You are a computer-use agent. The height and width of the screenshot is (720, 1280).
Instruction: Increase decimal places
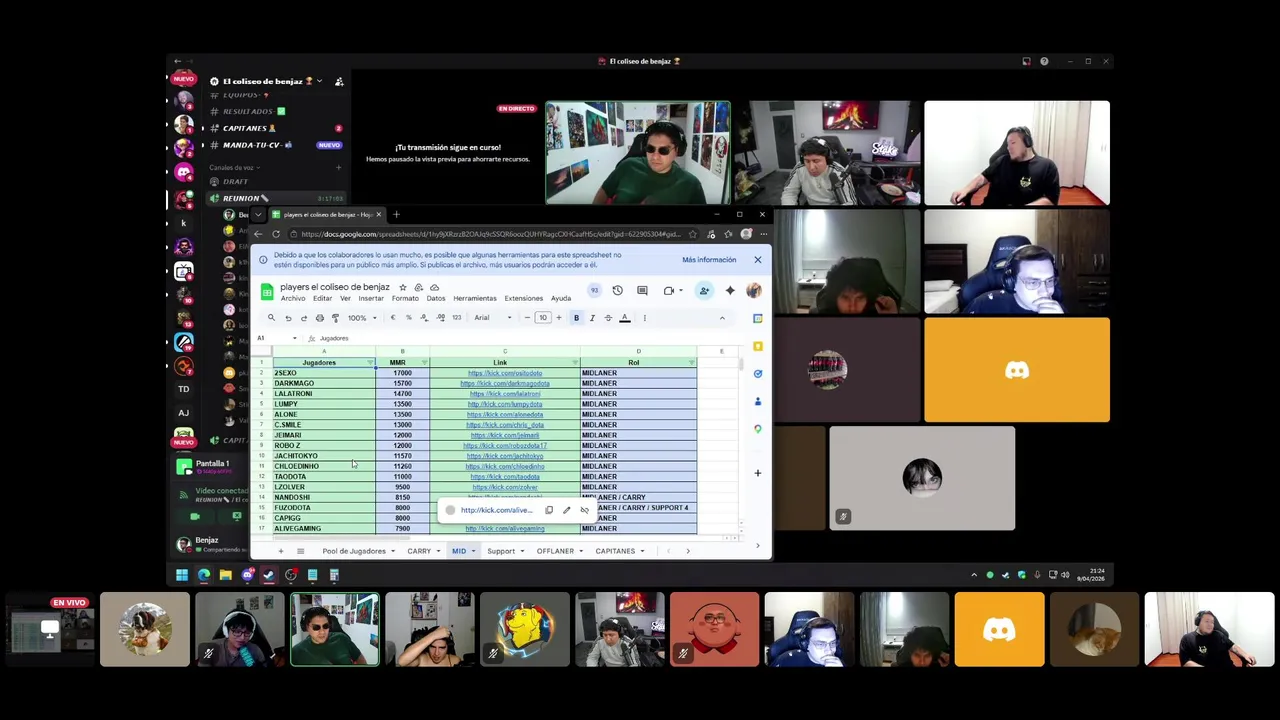click(440, 318)
